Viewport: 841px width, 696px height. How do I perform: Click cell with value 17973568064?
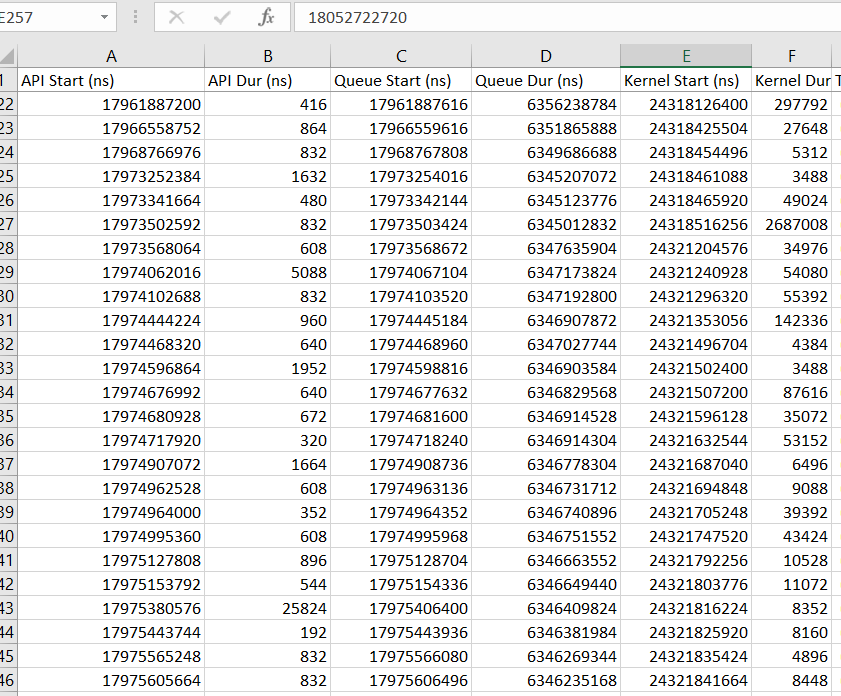click(111, 249)
